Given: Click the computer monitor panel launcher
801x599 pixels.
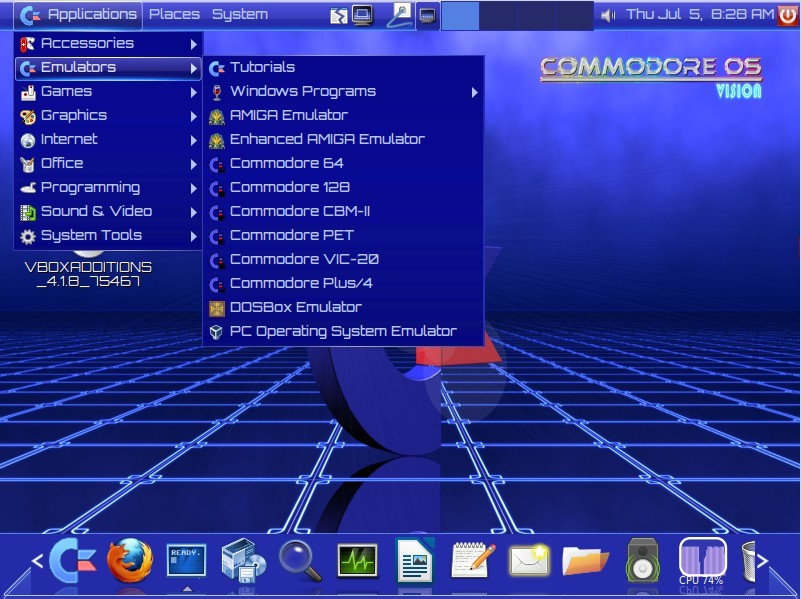Looking at the screenshot, I should pyautogui.click(x=362, y=15).
